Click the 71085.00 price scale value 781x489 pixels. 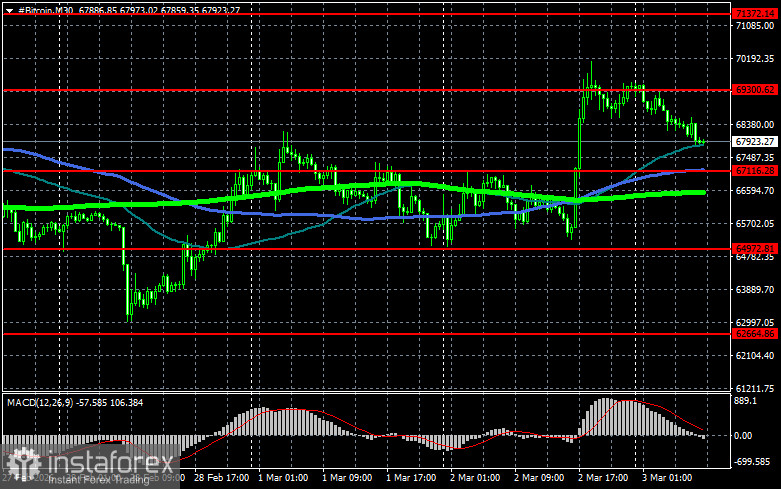(x=755, y=25)
